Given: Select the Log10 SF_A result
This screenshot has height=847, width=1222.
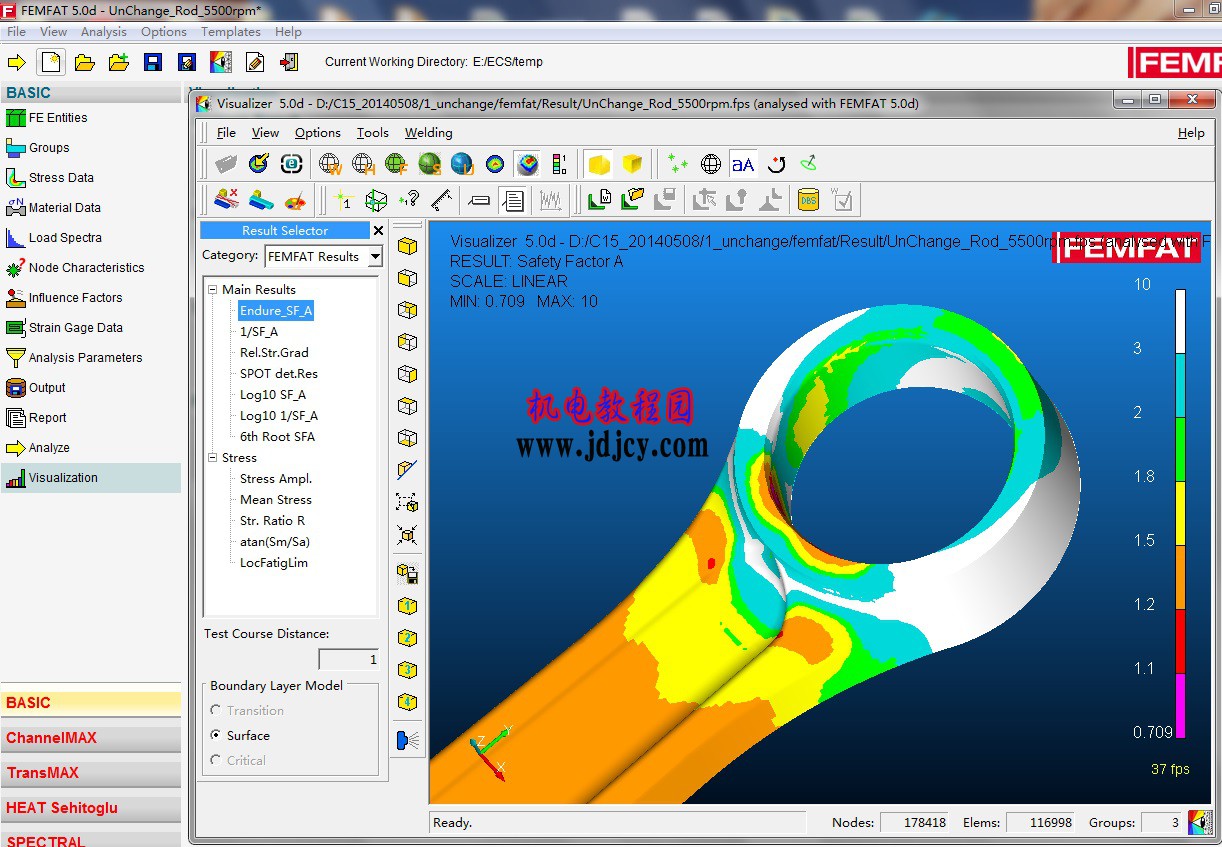Looking at the screenshot, I should [x=273, y=394].
